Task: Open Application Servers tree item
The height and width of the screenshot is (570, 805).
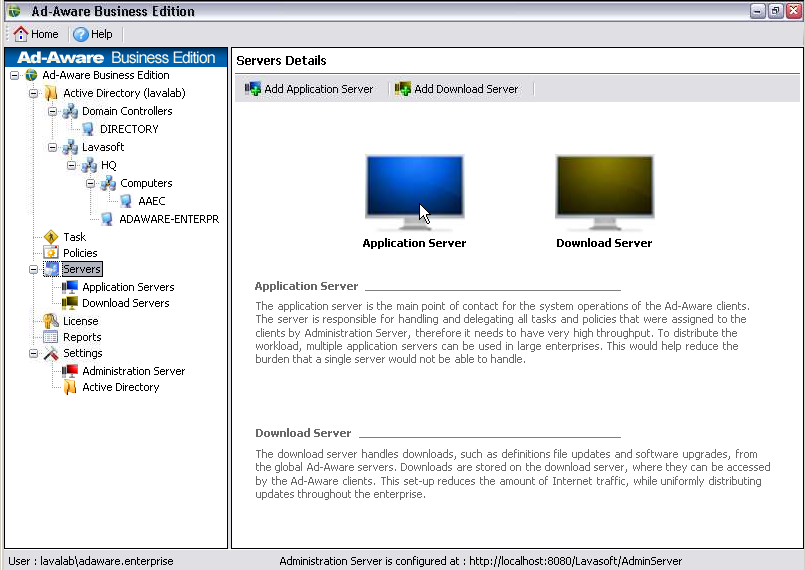Action: [128, 287]
